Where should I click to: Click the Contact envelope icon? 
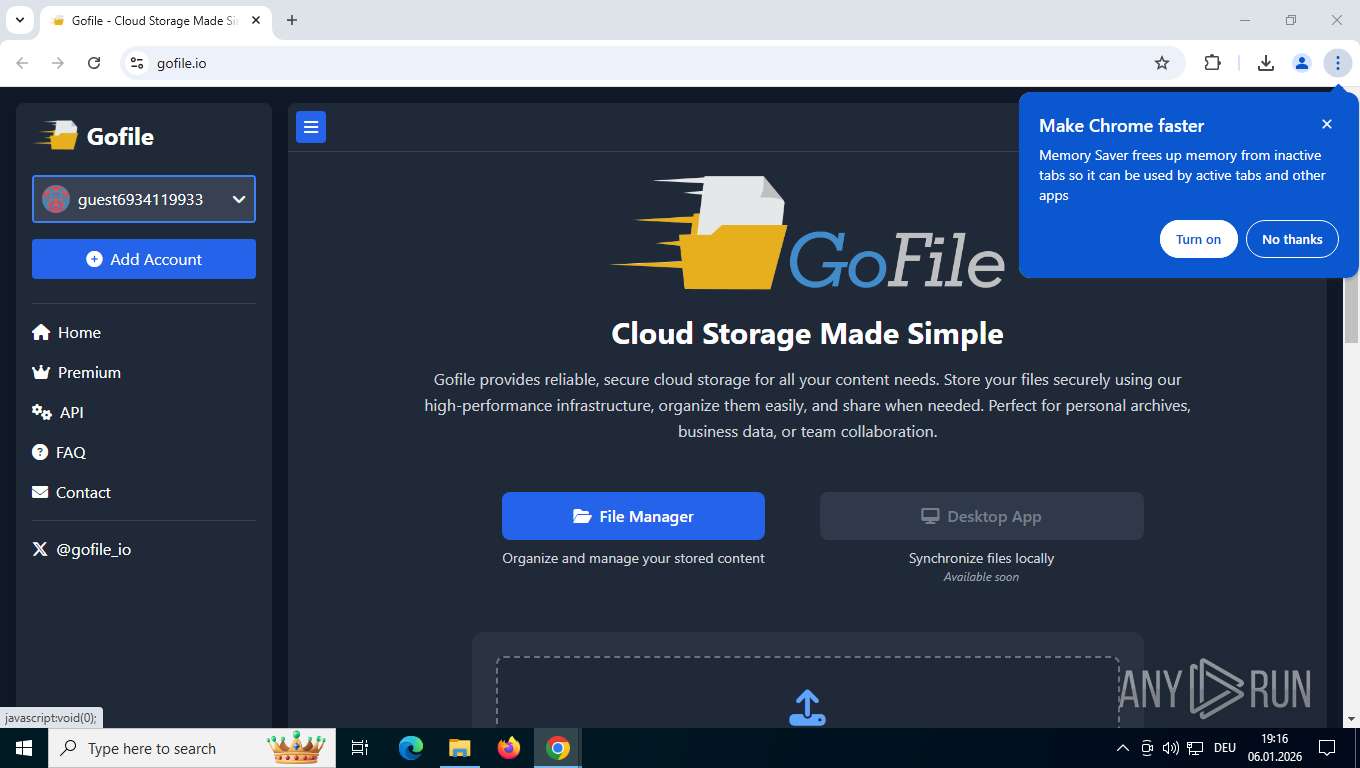40,492
